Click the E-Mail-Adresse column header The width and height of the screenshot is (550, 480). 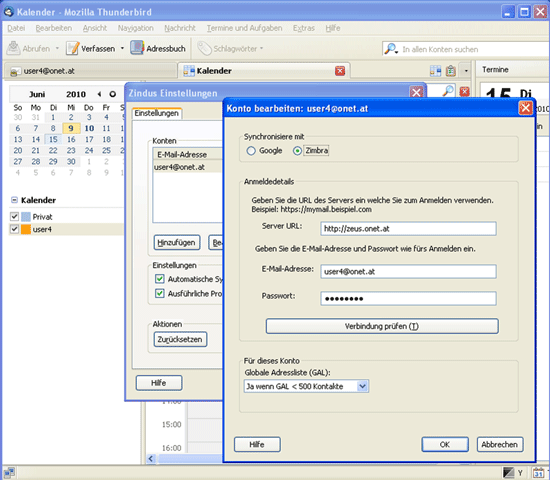point(188,154)
